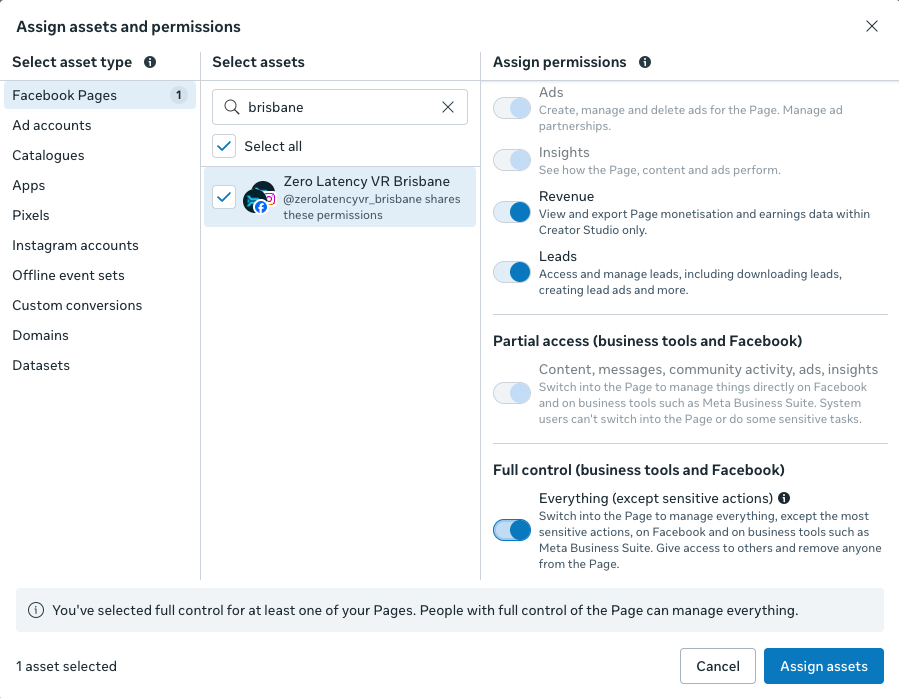Click into the assets search field
The height and width of the screenshot is (698, 899).
click(339, 107)
